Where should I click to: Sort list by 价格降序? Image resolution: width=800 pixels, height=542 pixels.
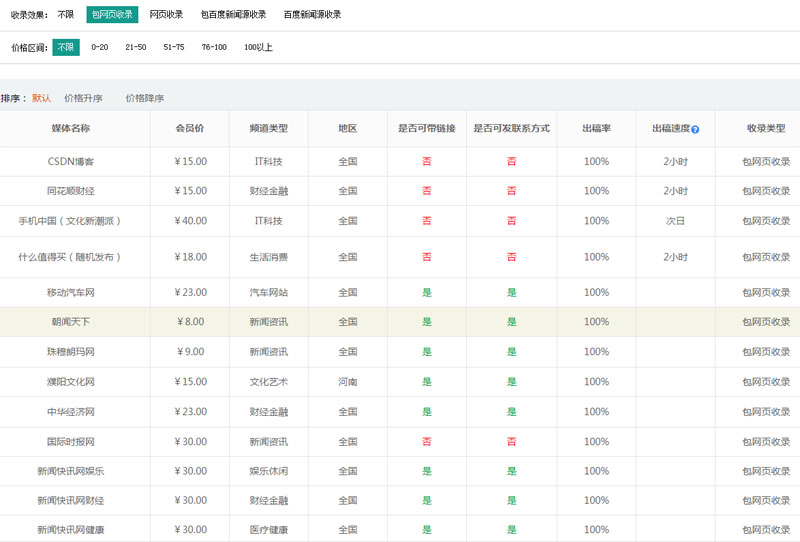tap(145, 98)
